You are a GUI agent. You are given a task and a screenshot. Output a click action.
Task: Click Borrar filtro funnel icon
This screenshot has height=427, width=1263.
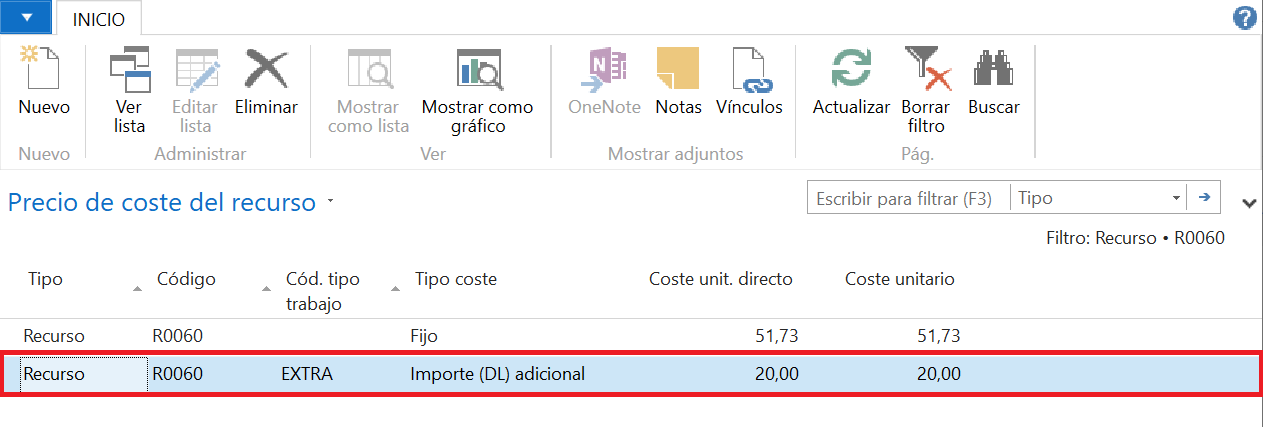pos(926,70)
